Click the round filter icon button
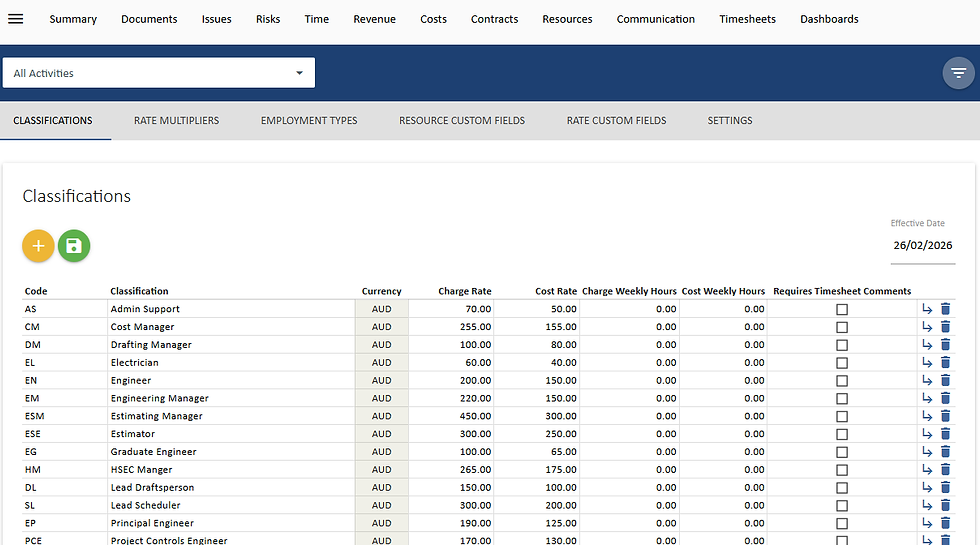The height and width of the screenshot is (545, 980). (958, 73)
